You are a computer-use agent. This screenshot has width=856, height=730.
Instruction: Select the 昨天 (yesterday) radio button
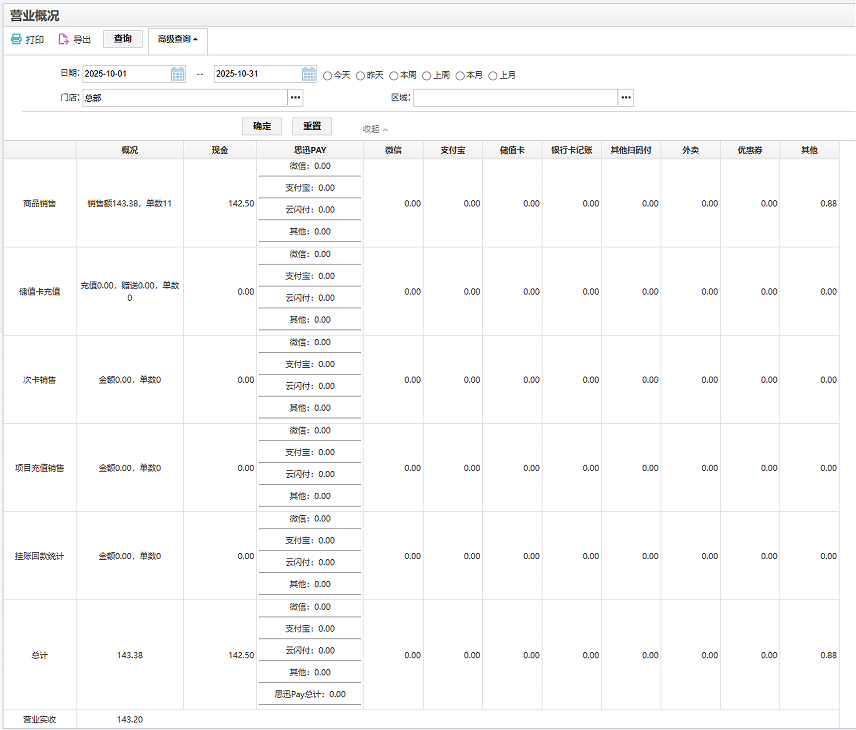tap(361, 75)
